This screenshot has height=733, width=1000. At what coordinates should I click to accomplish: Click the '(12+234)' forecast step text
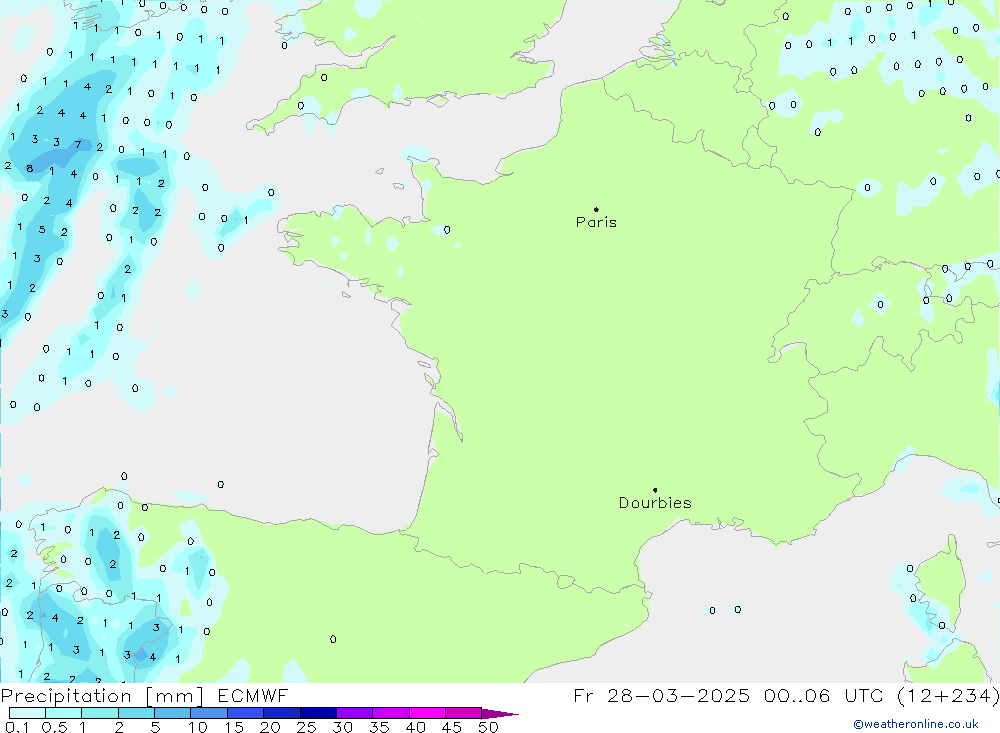click(948, 696)
